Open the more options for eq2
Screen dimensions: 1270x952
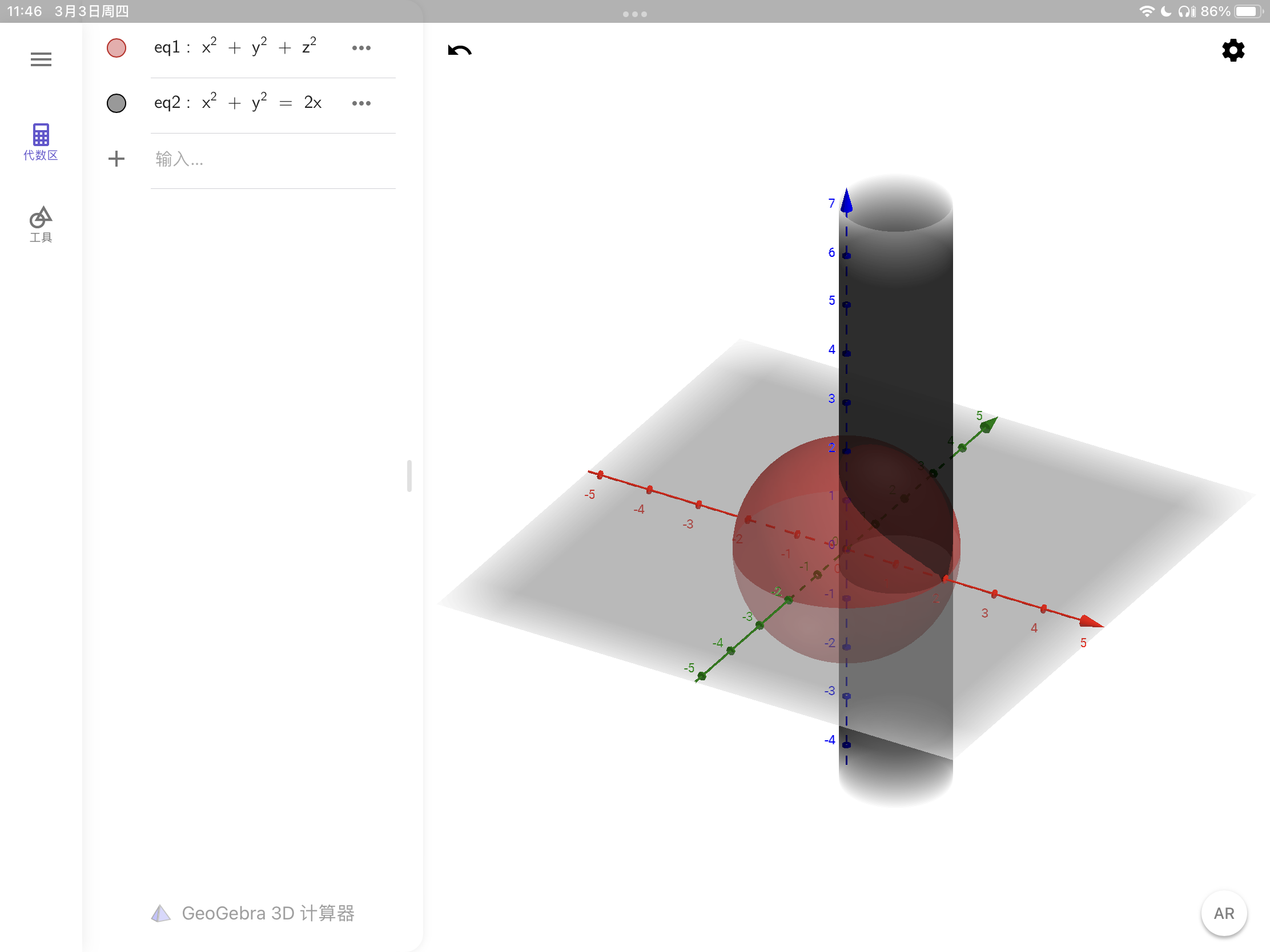point(361,103)
